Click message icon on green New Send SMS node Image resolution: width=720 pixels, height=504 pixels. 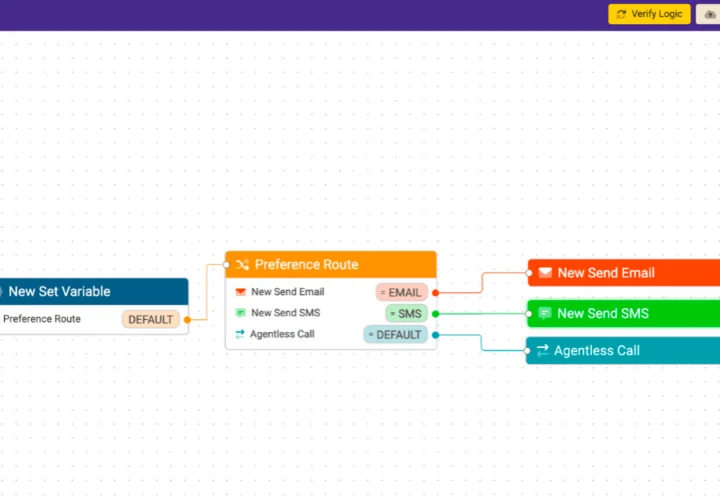(x=545, y=313)
